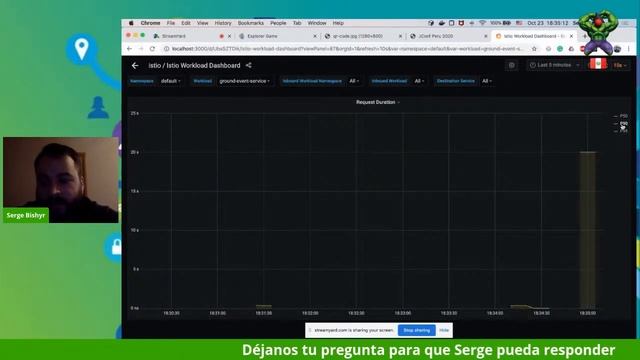Viewport: 640px width, 360px height.
Task: Open the share dashboard icon
Action: (249, 65)
